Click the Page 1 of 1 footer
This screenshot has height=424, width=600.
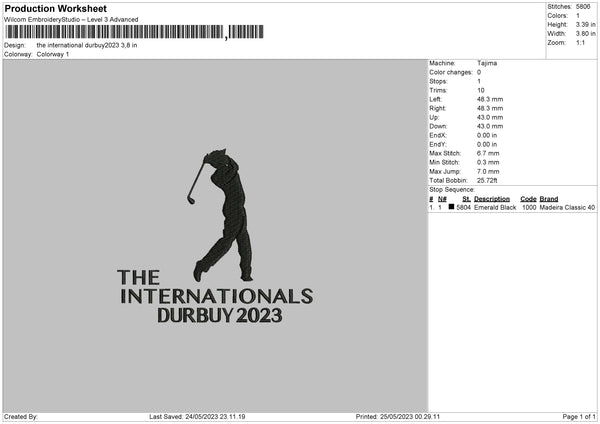(x=579, y=417)
